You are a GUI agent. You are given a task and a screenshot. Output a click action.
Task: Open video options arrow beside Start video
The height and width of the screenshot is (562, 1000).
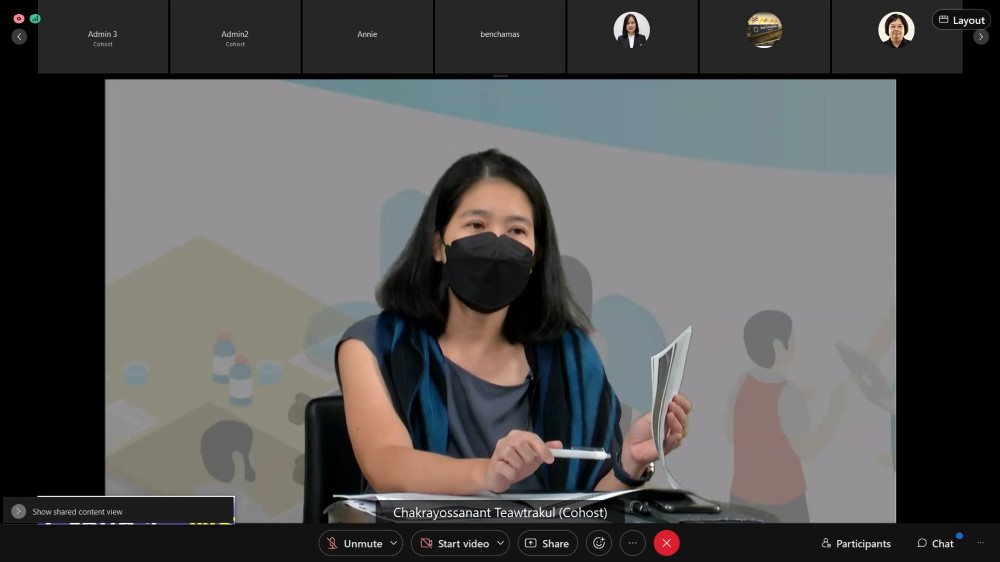pyautogui.click(x=500, y=543)
